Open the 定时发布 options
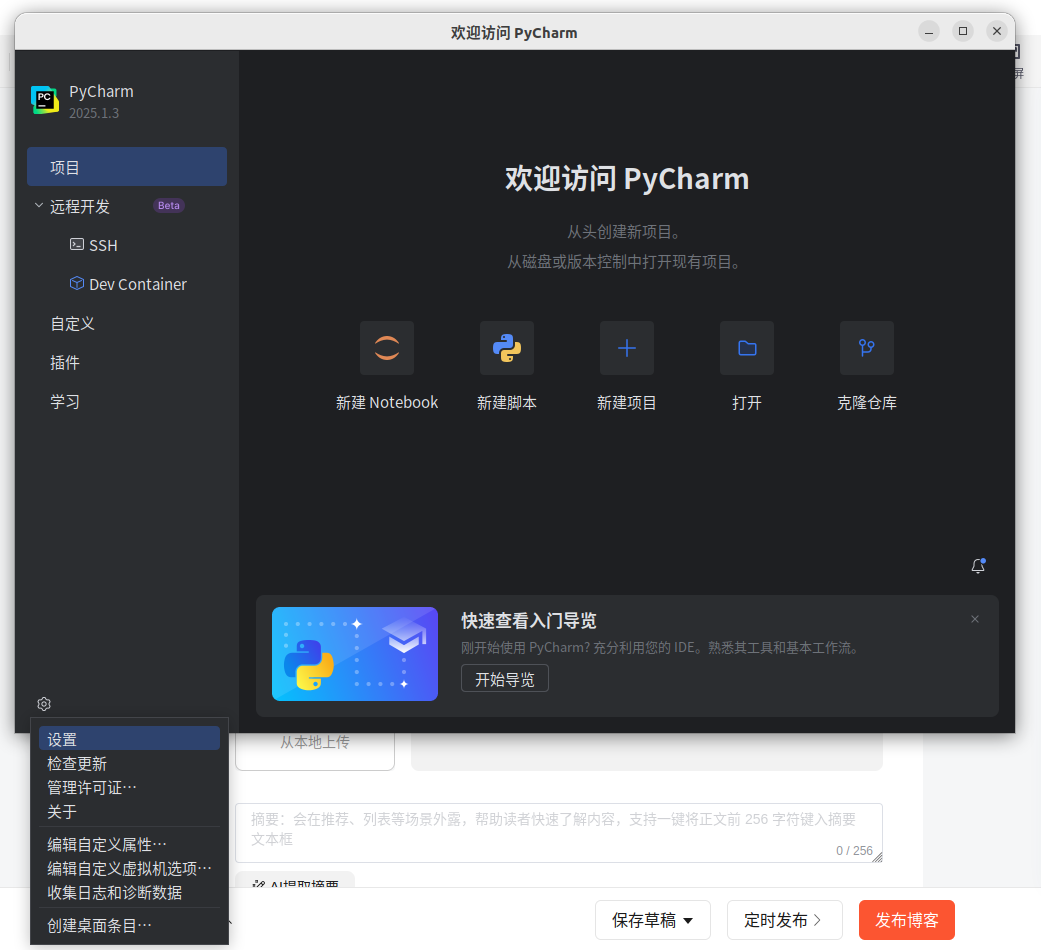Viewport: 1041px width, 950px height. tap(785, 920)
